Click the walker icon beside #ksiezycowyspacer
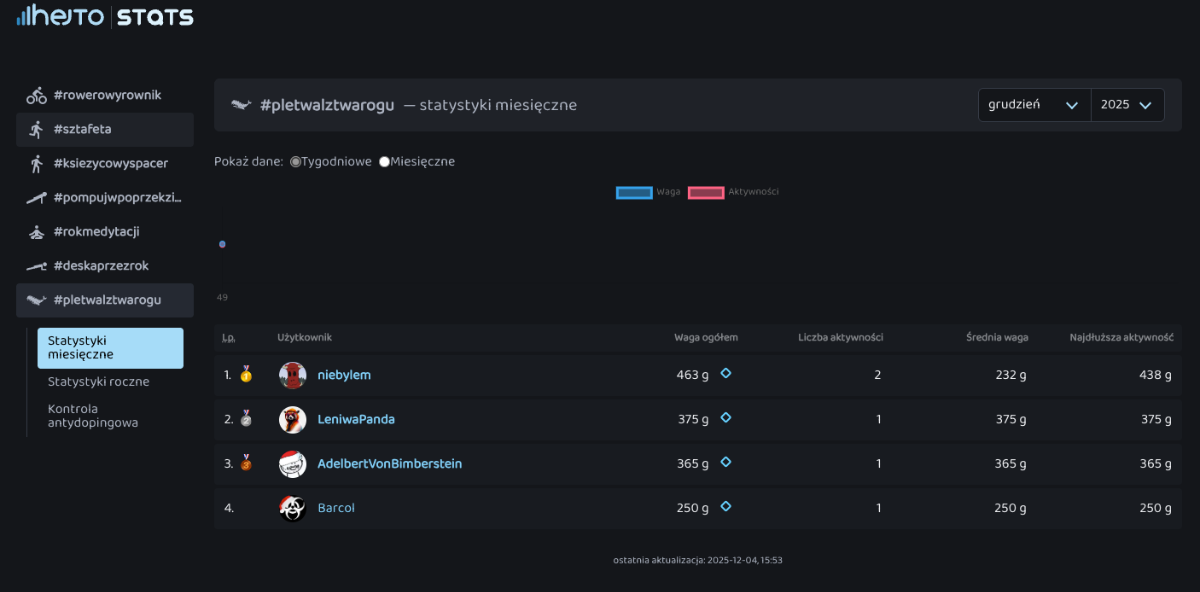Viewport: 1200px width, 592px height. (37, 164)
